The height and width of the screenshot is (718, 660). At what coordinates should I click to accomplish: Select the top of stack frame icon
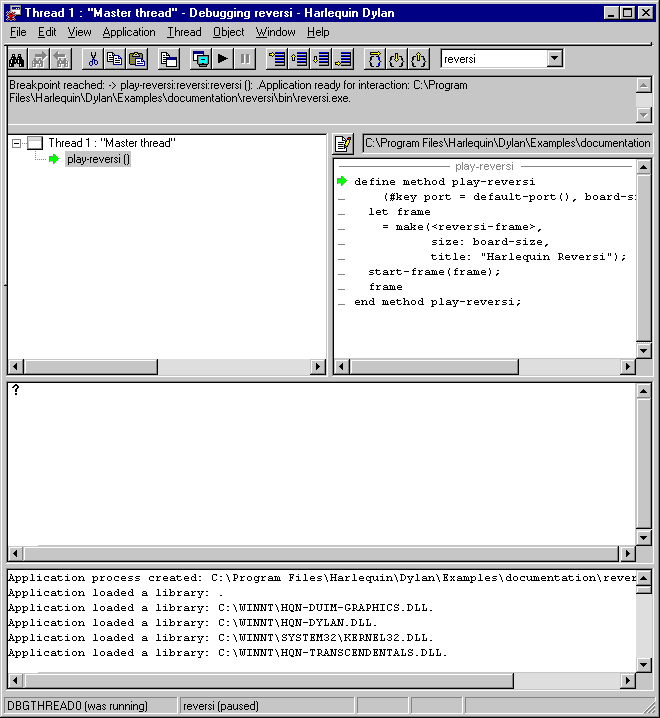[x=277, y=59]
